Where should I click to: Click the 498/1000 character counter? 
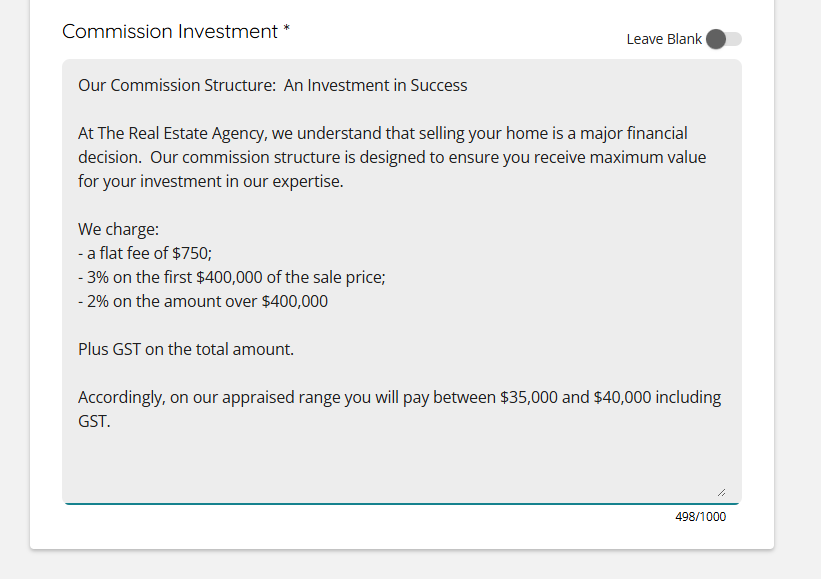pyautogui.click(x=700, y=517)
